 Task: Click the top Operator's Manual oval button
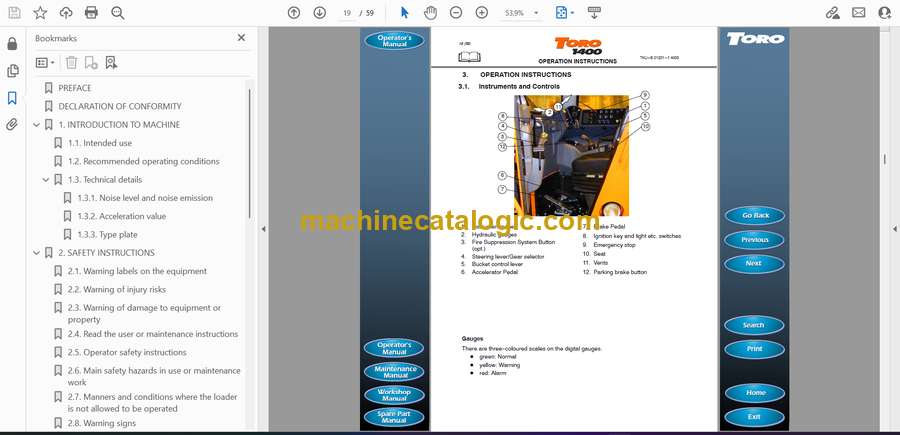point(394,41)
